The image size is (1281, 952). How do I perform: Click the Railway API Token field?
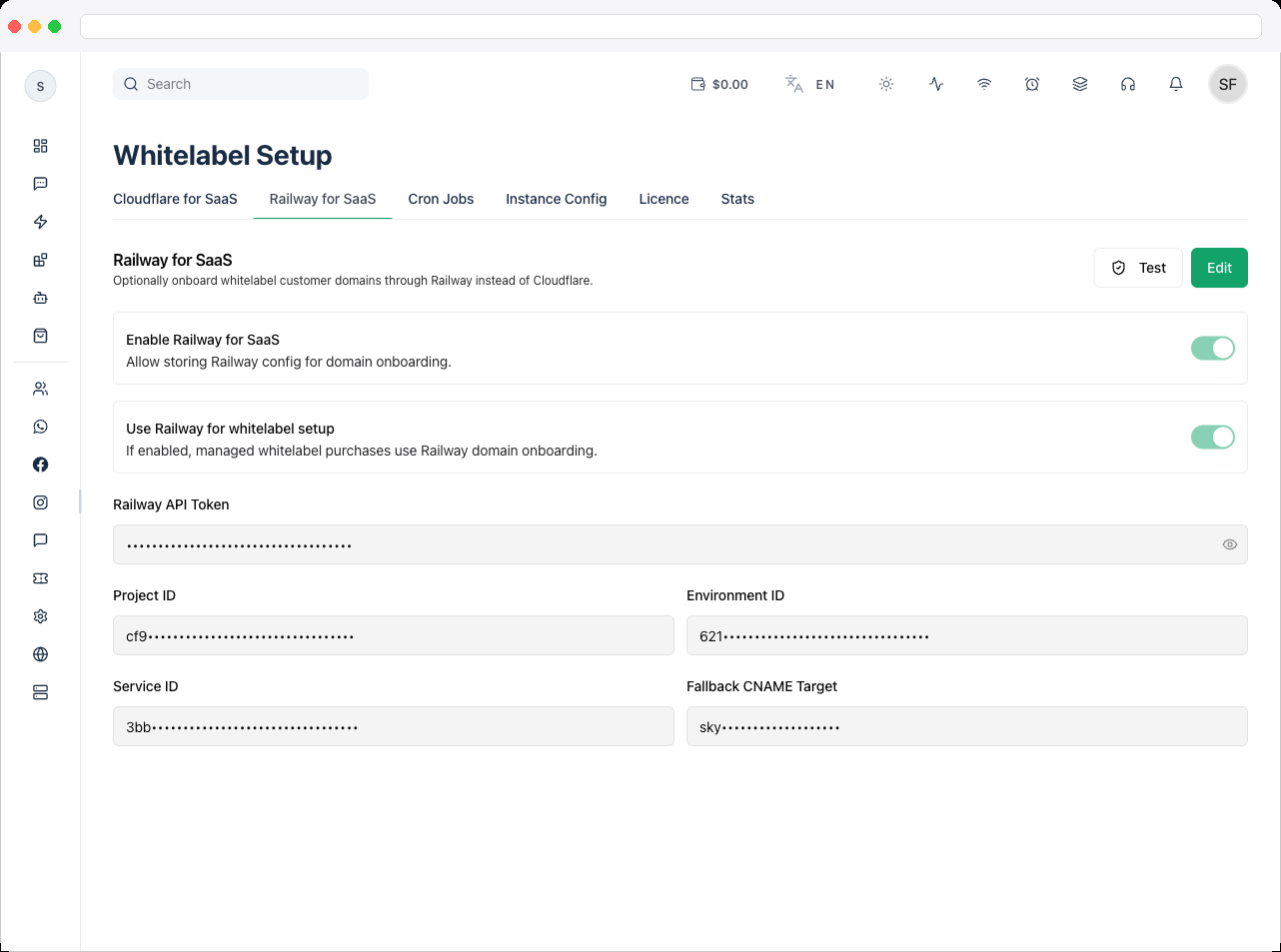coord(680,544)
